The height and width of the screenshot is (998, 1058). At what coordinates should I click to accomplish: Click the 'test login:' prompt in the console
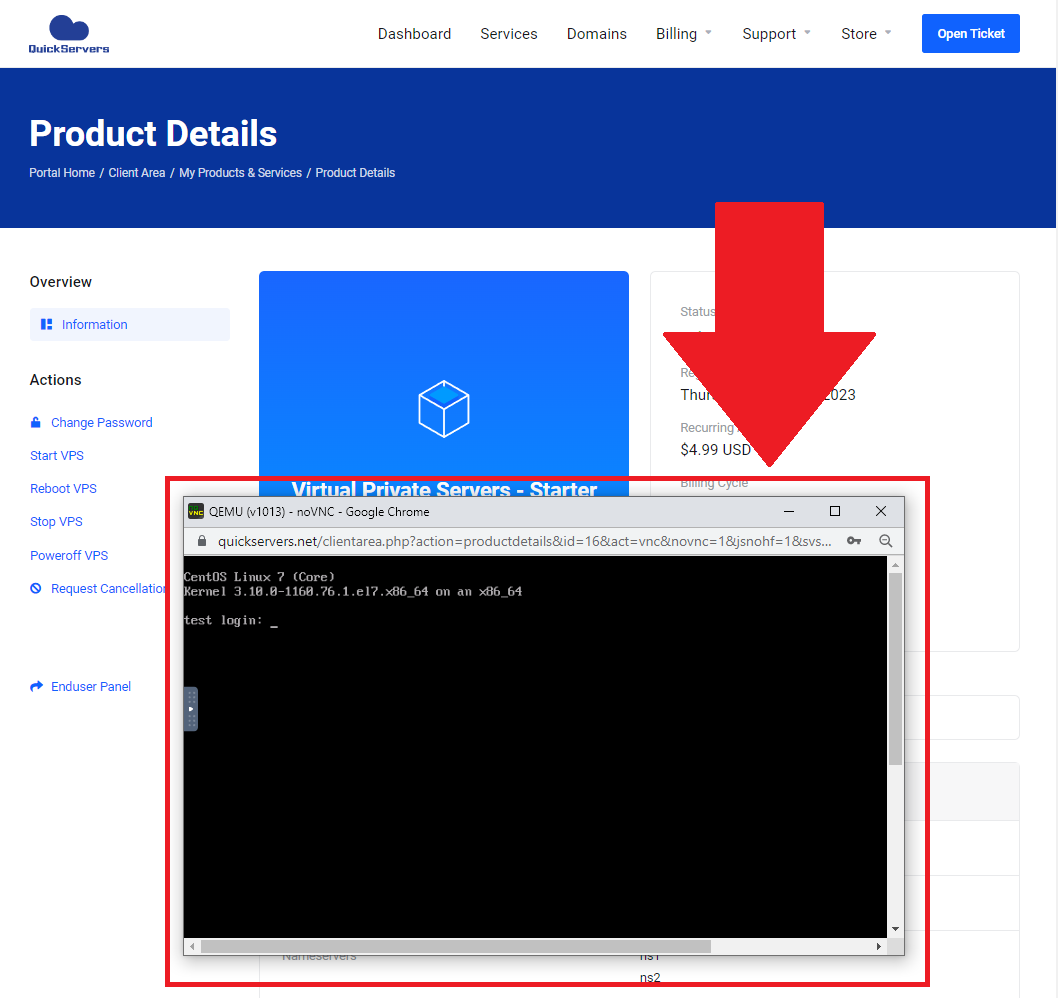pos(223,620)
